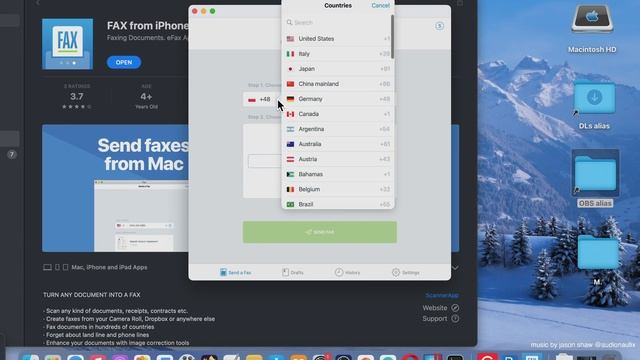Screen dimensions: 640x360
Task: Click the 4+ age rating
Action: click(146, 97)
